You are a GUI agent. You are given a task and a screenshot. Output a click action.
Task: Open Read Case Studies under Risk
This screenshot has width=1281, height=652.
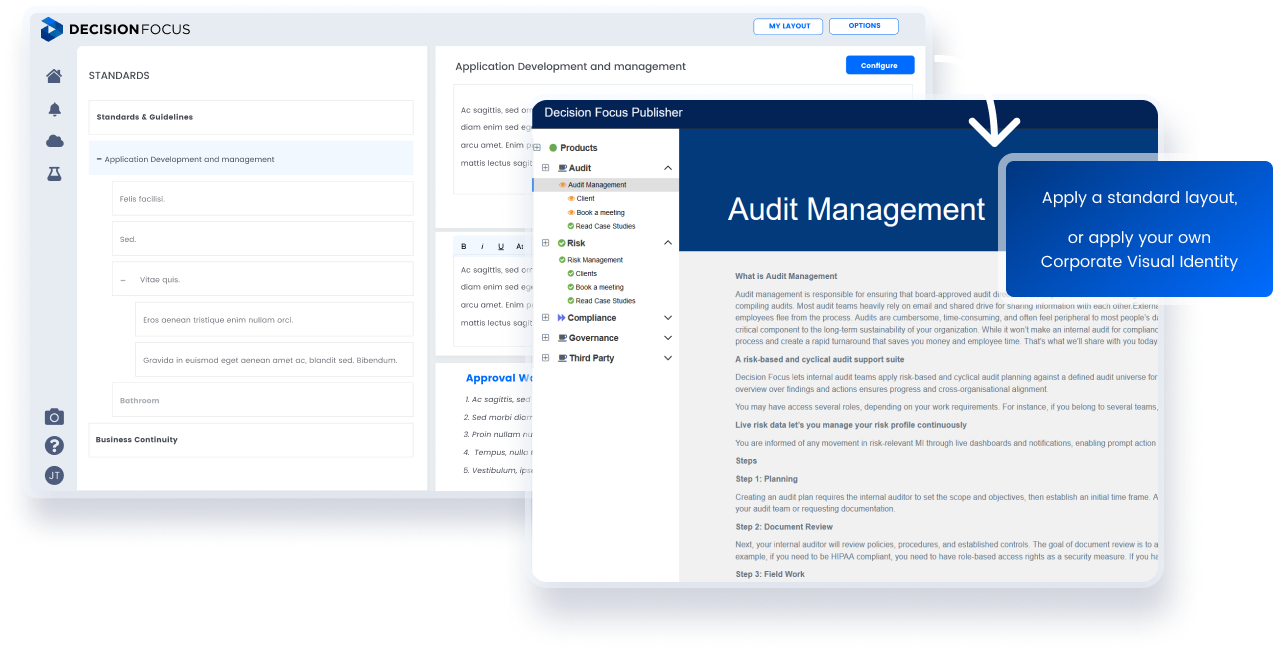tap(606, 300)
